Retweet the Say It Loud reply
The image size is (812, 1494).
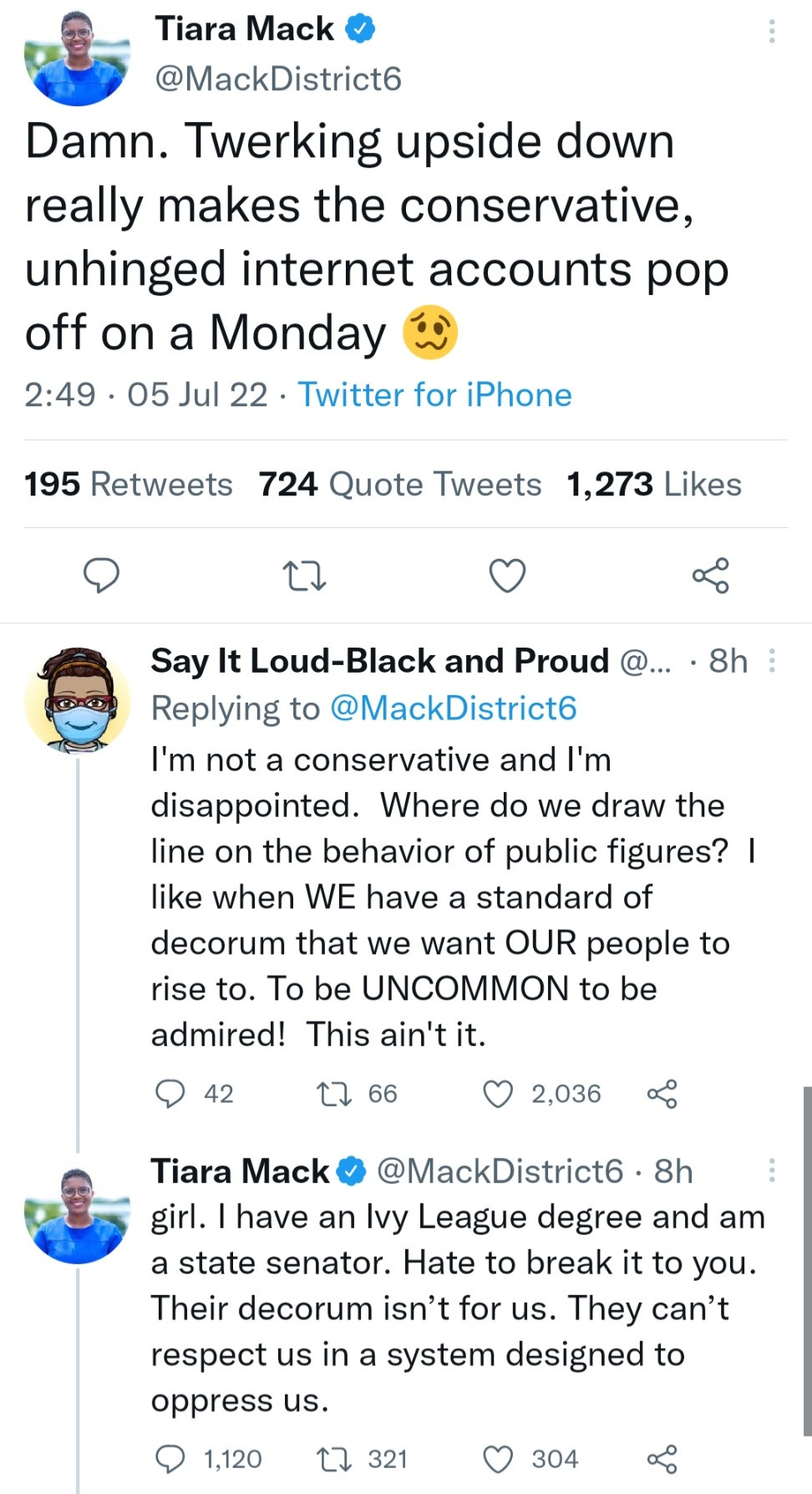click(335, 1094)
